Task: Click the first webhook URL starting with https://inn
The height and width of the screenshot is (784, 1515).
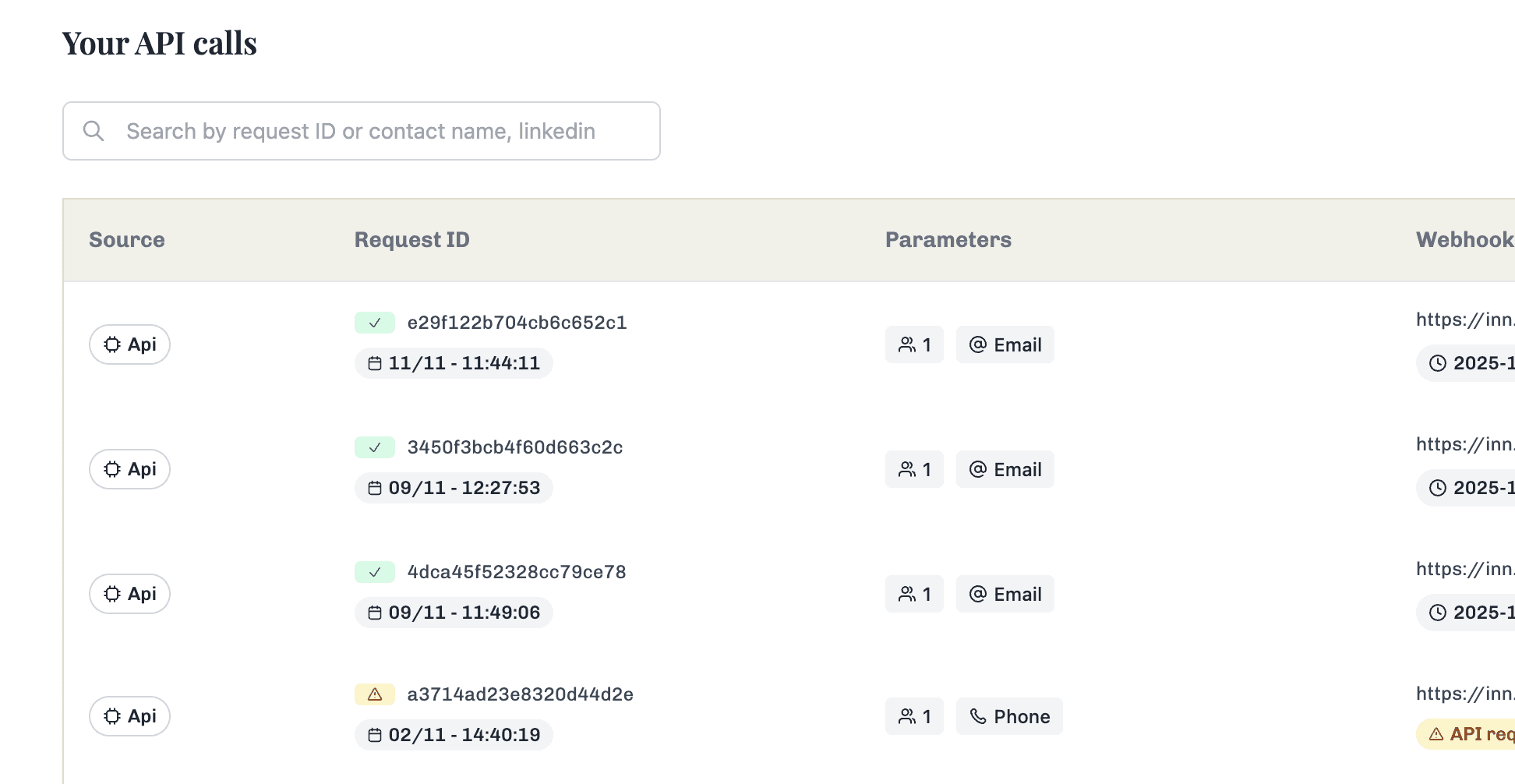Action: [x=1465, y=320]
